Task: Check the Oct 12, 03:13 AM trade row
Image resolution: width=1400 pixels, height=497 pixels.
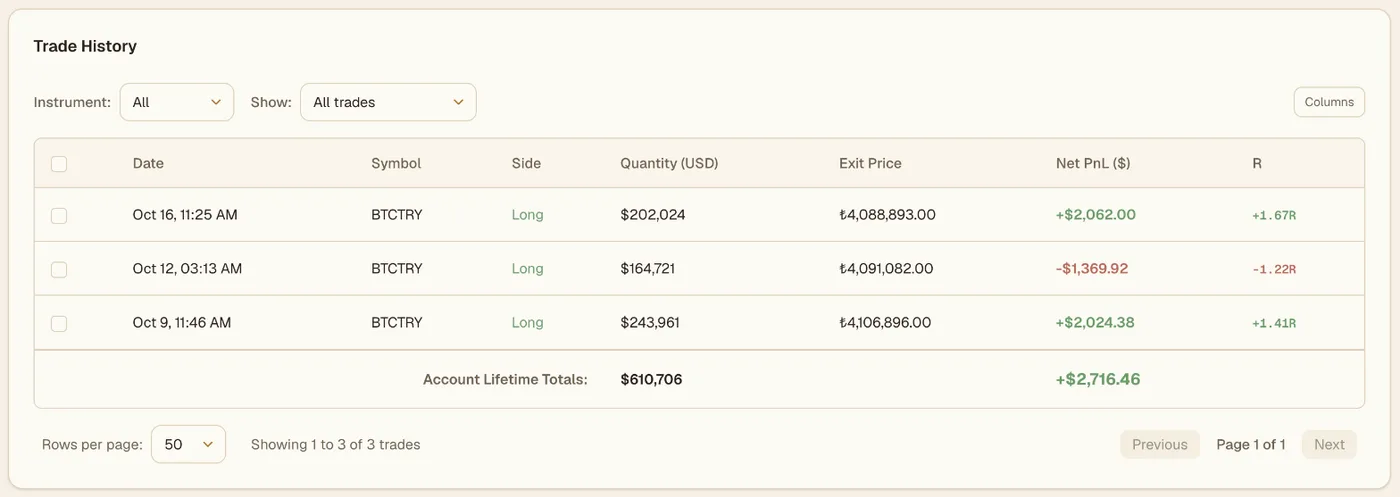Action: coord(59,269)
